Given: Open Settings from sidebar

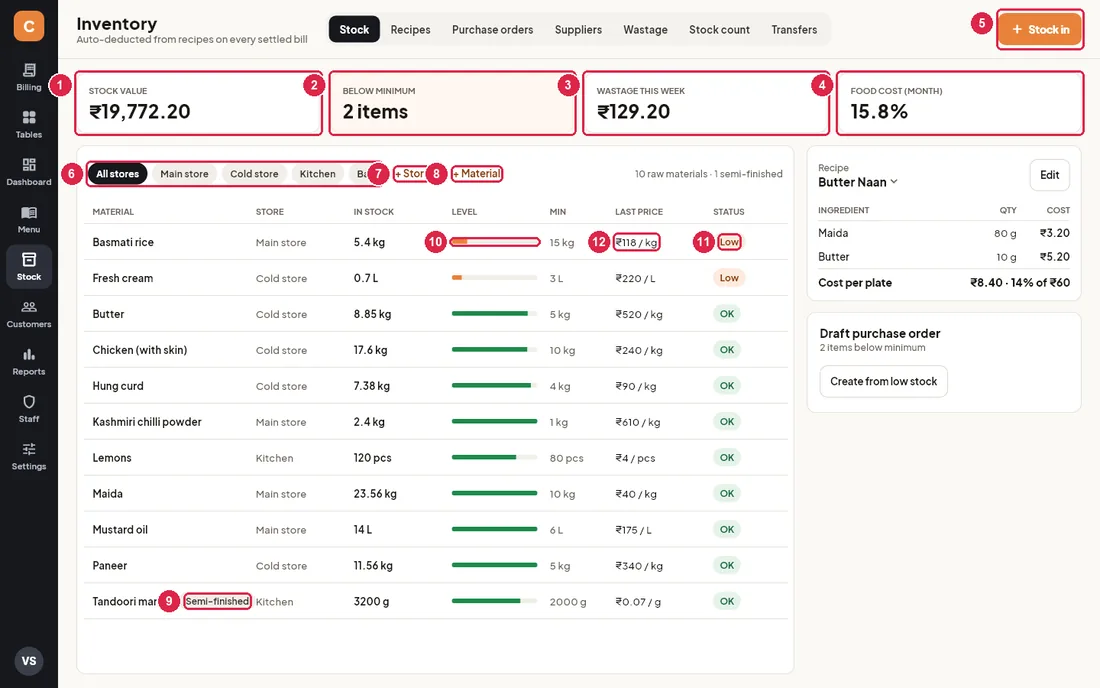Looking at the screenshot, I should (29, 457).
